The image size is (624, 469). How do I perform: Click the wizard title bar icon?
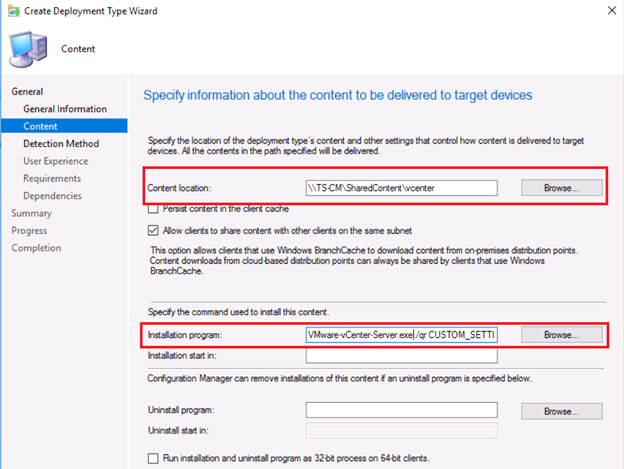(14, 11)
